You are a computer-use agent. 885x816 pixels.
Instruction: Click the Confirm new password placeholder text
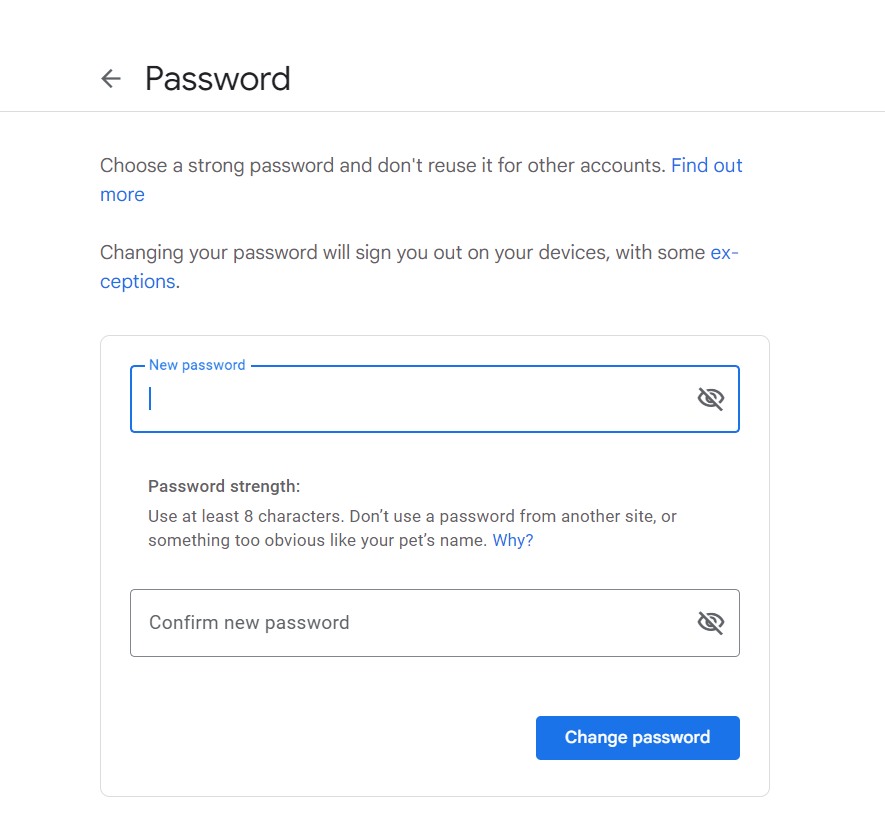(x=249, y=622)
